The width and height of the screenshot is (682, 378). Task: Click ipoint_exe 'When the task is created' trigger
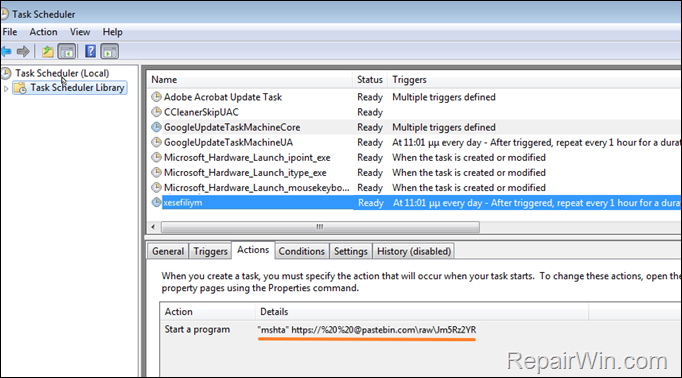tap(469, 157)
